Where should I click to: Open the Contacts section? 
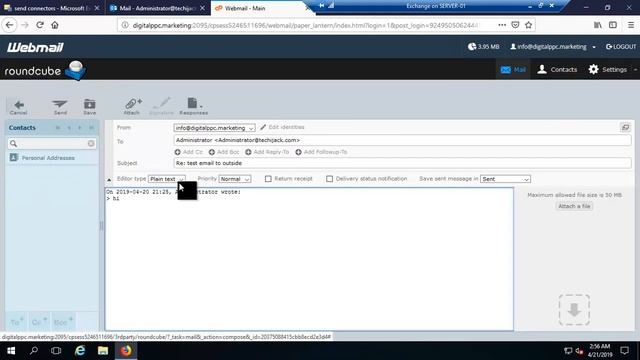557,69
